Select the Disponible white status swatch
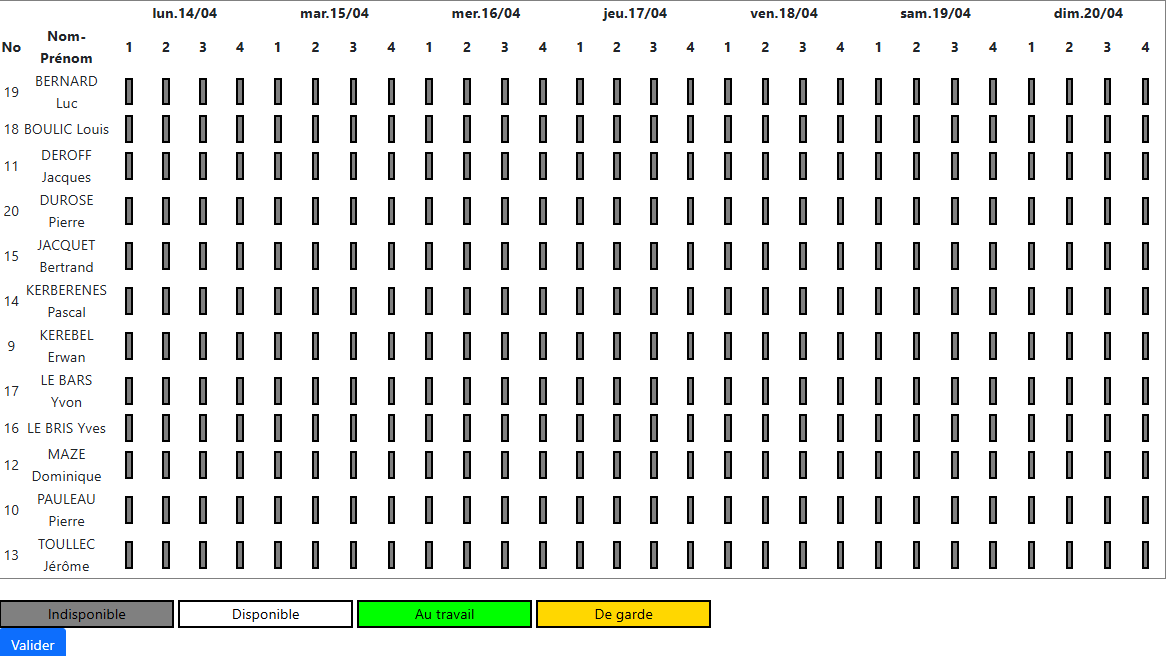Screen dimensions: 1171x656 click(x=265, y=614)
